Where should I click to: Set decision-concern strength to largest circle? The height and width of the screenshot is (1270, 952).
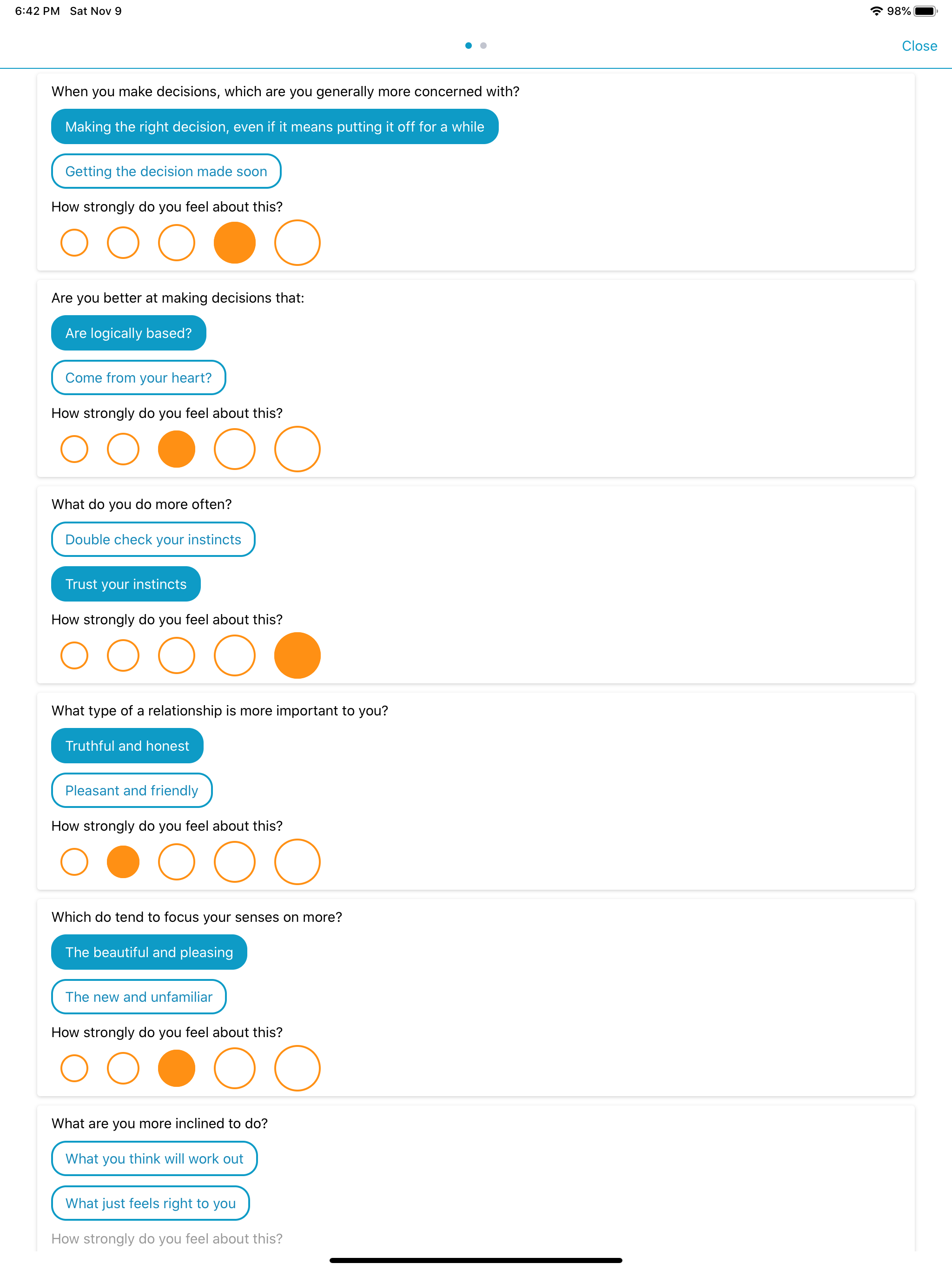tap(297, 242)
